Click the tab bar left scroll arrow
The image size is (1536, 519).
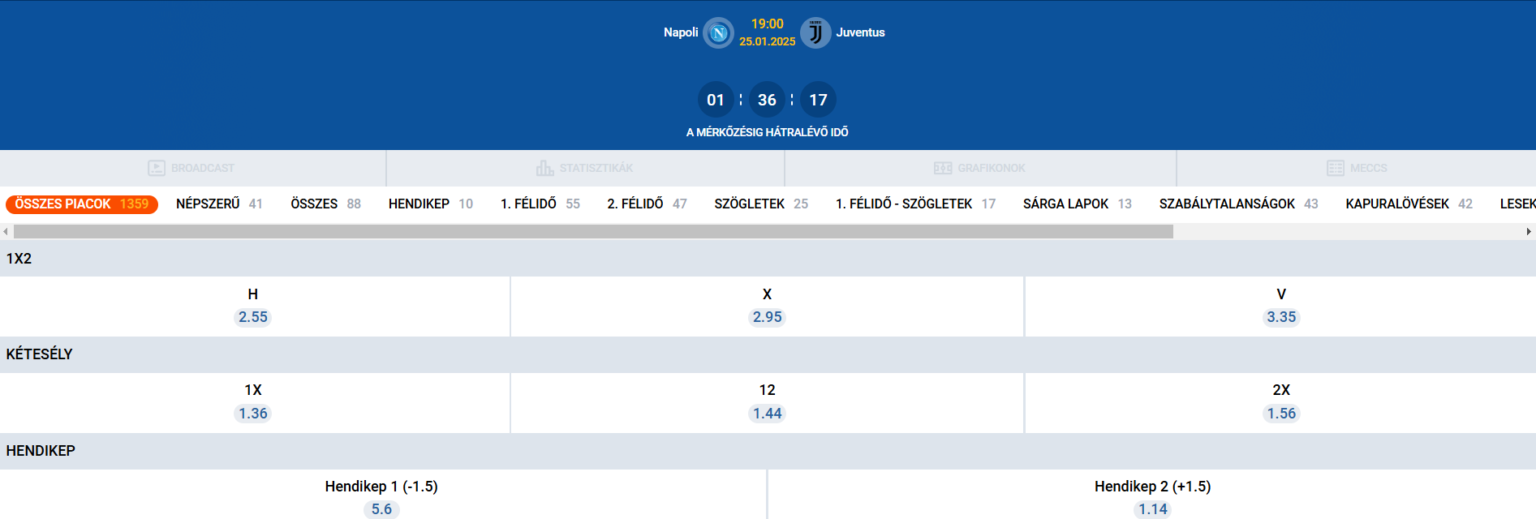pyautogui.click(x=6, y=231)
